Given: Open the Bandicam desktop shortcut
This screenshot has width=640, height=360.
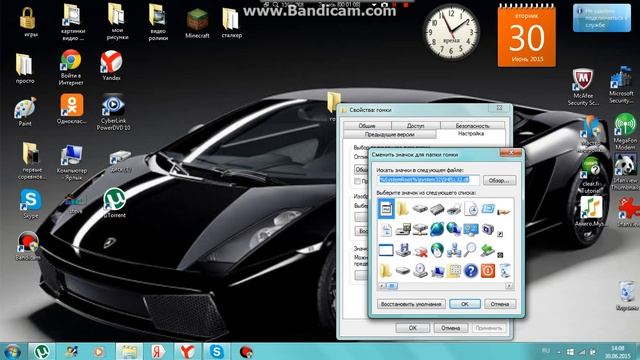Looking at the screenshot, I should pos(28,246).
